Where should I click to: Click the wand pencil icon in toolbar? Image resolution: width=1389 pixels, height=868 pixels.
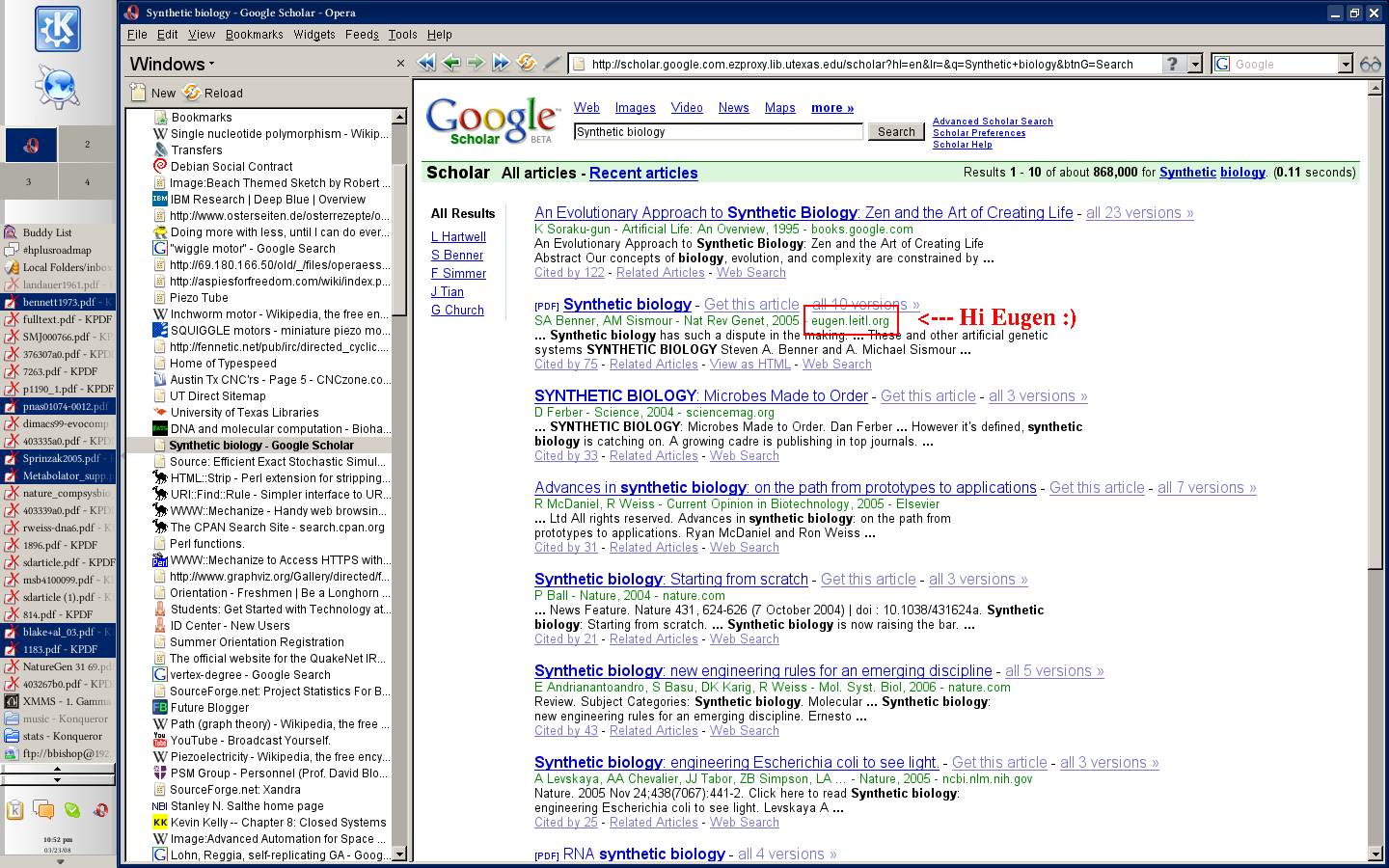552,63
